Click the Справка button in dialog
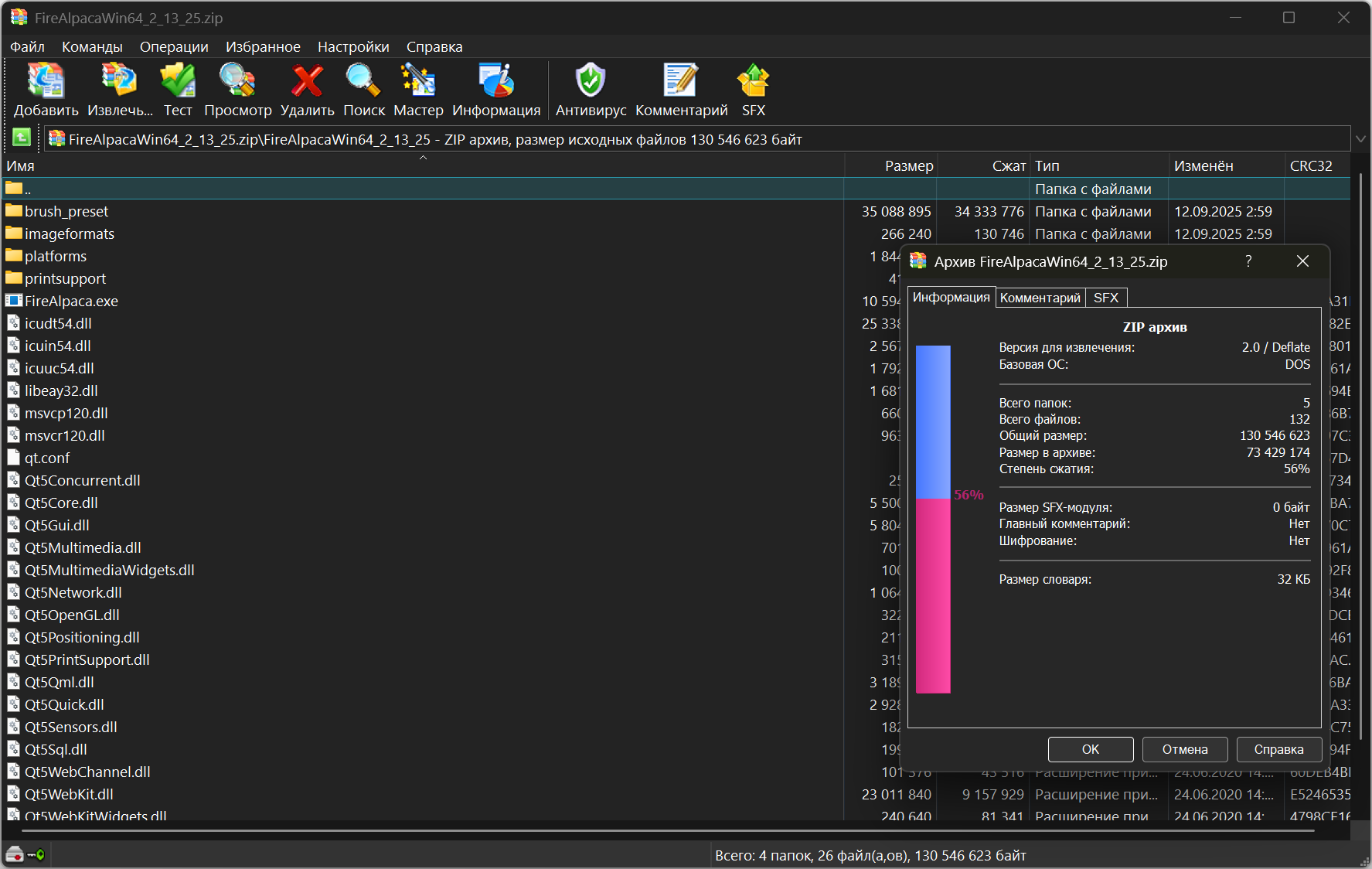 click(1278, 749)
